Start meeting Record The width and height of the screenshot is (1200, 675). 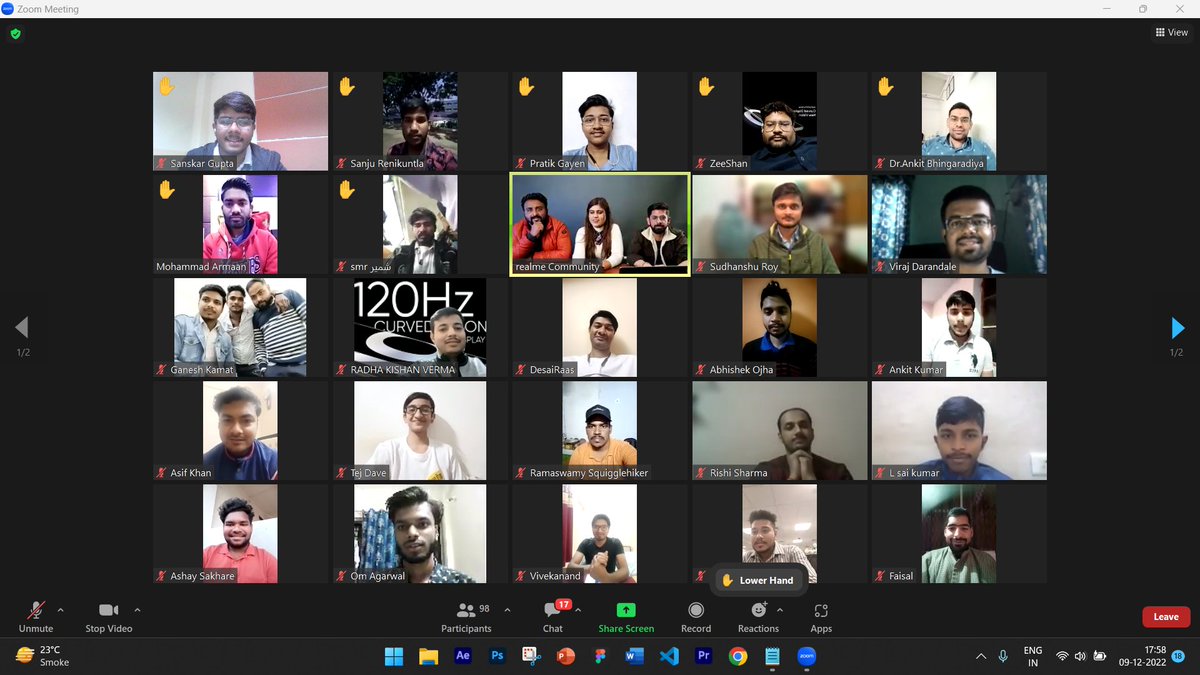click(696, 617)
